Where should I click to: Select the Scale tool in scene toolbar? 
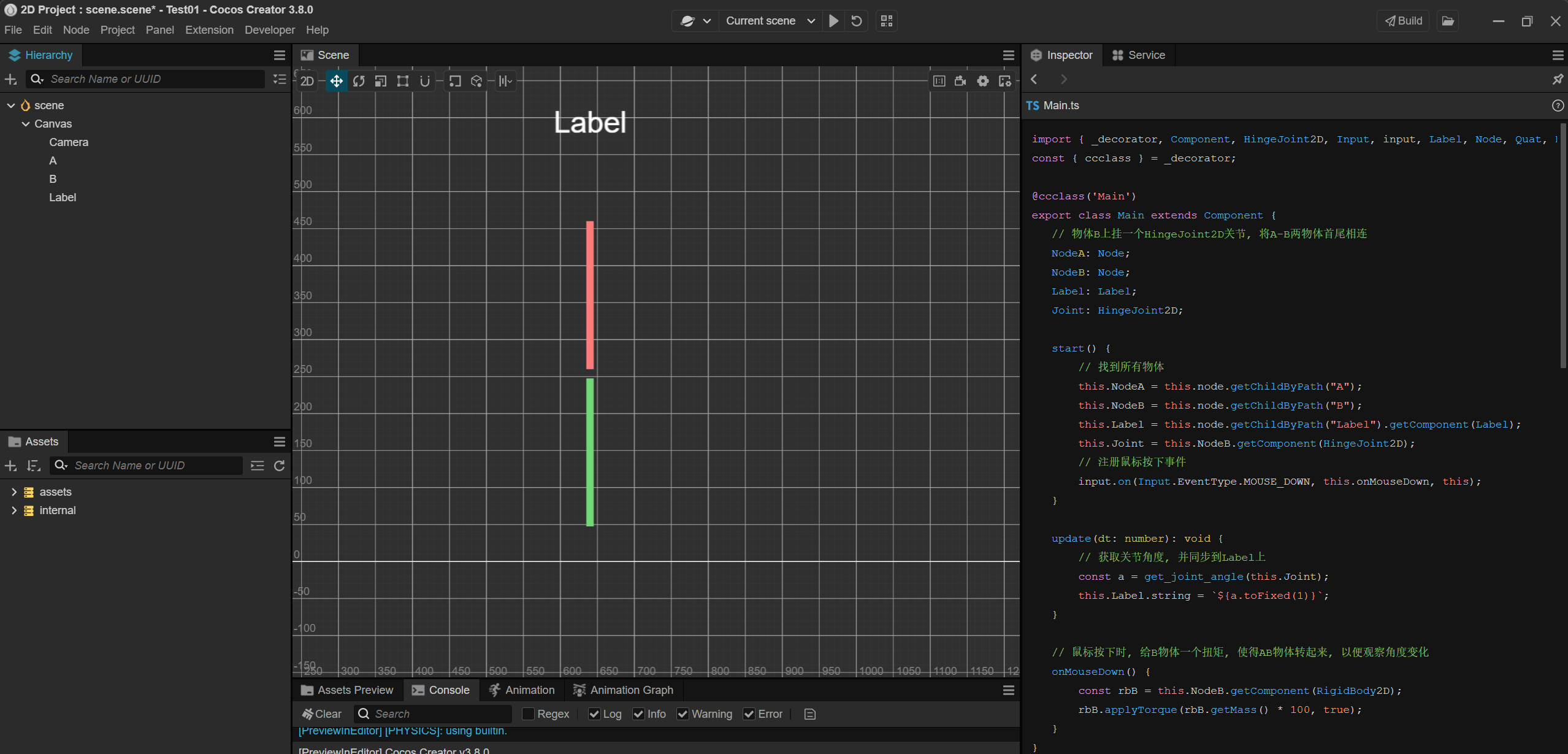381,81
